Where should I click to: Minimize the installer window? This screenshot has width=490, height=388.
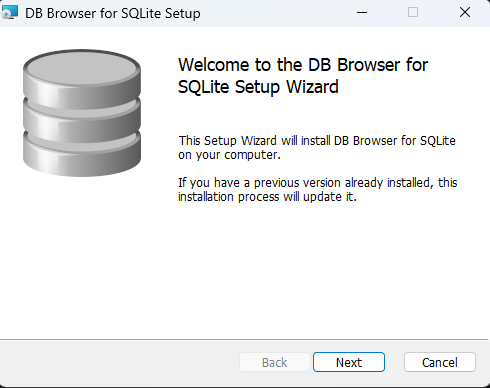coord(362,12)
